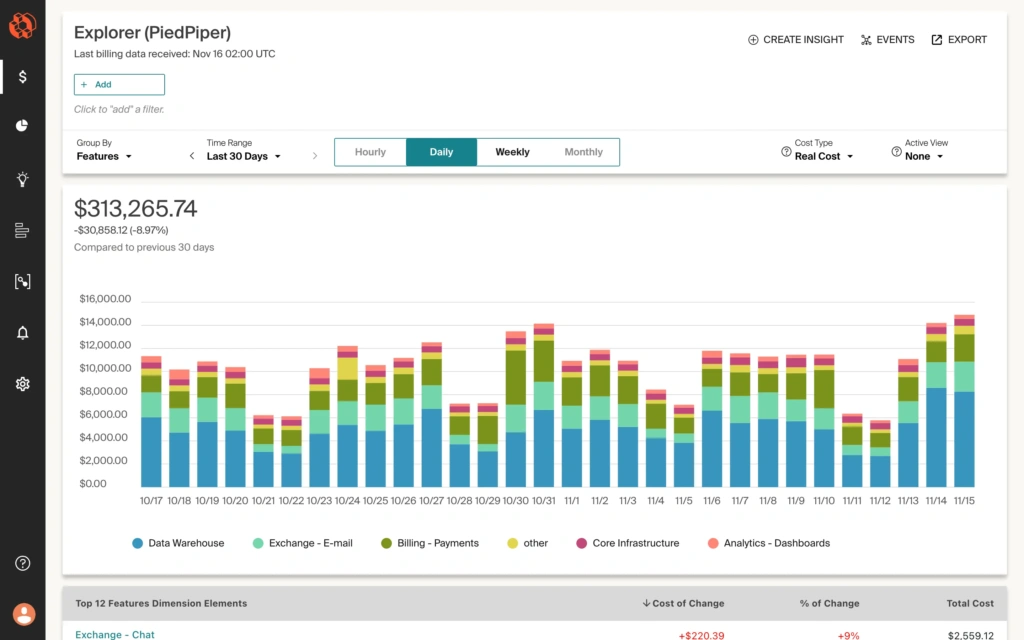This screenshot has height=640, width=1024.
Task: Click the 11/15 bar in the chart
Action: click(964, 400)
